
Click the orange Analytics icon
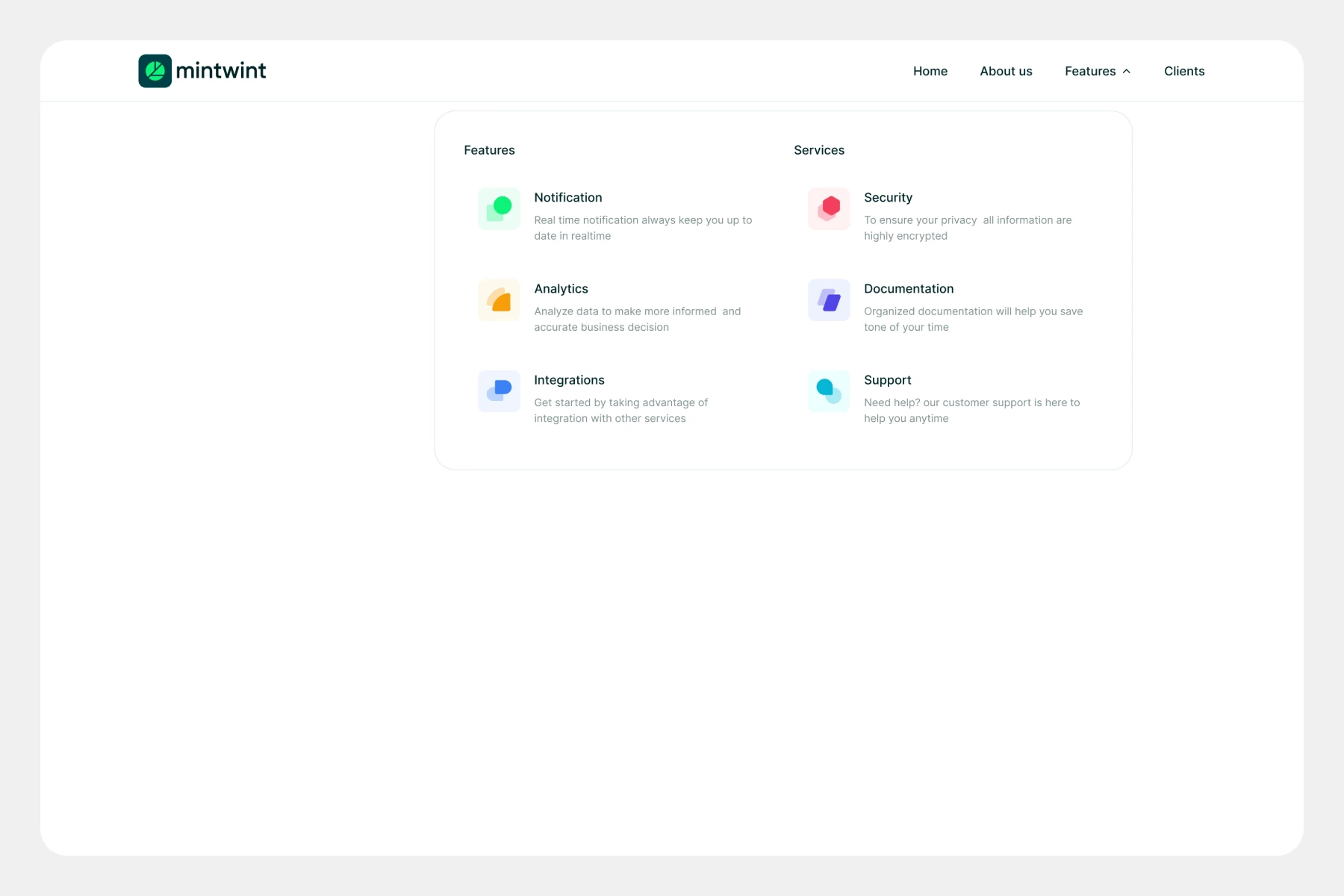coord(499,300)
